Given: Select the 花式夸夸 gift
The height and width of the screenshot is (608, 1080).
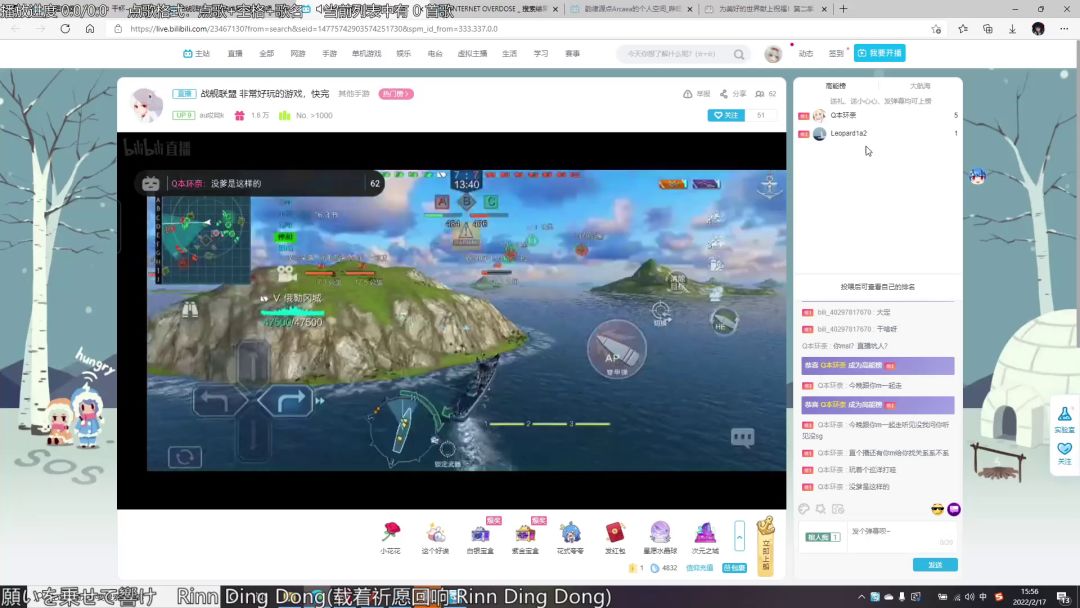Looking at the screenshot, I should [570, 538].
